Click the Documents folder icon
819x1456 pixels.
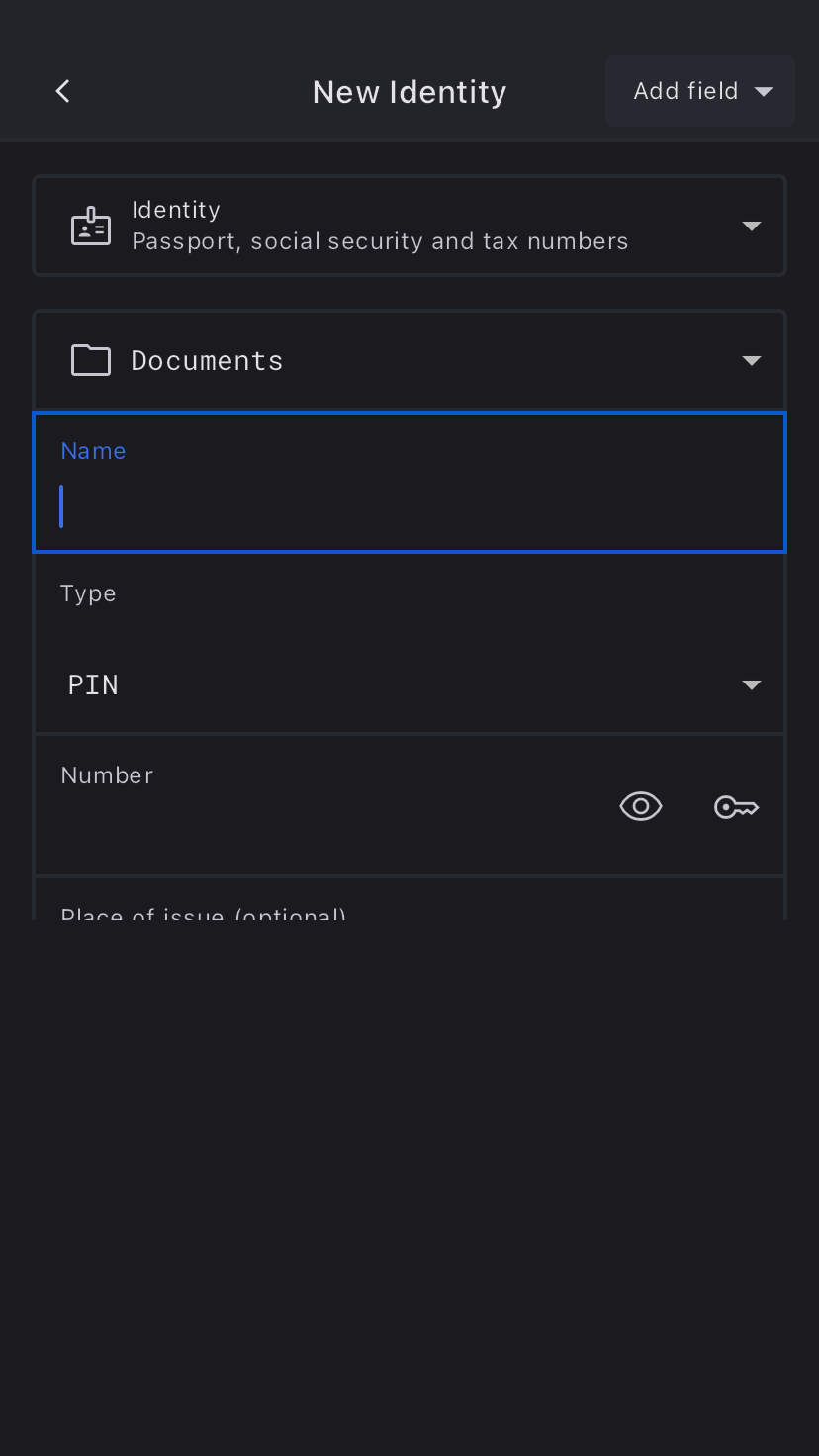(91, 361)
